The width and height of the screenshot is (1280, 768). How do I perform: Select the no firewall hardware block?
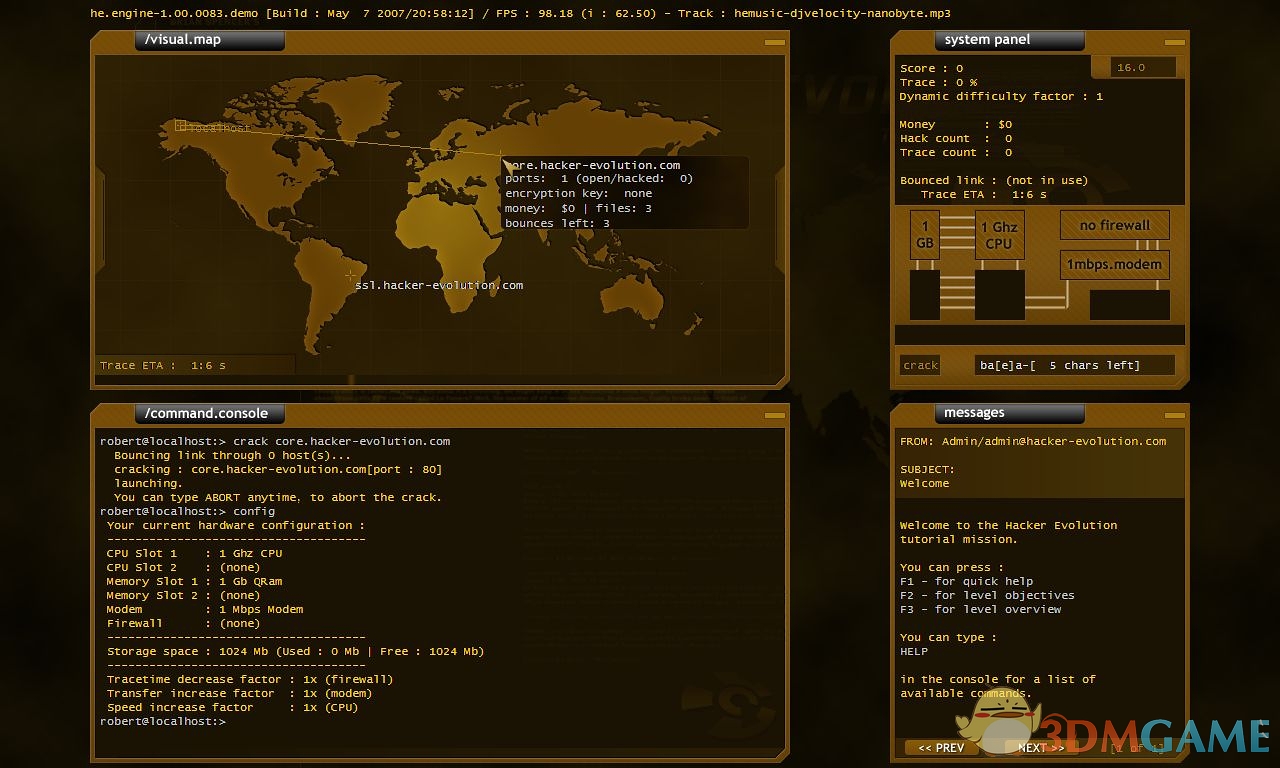[x=1114, y=225]
